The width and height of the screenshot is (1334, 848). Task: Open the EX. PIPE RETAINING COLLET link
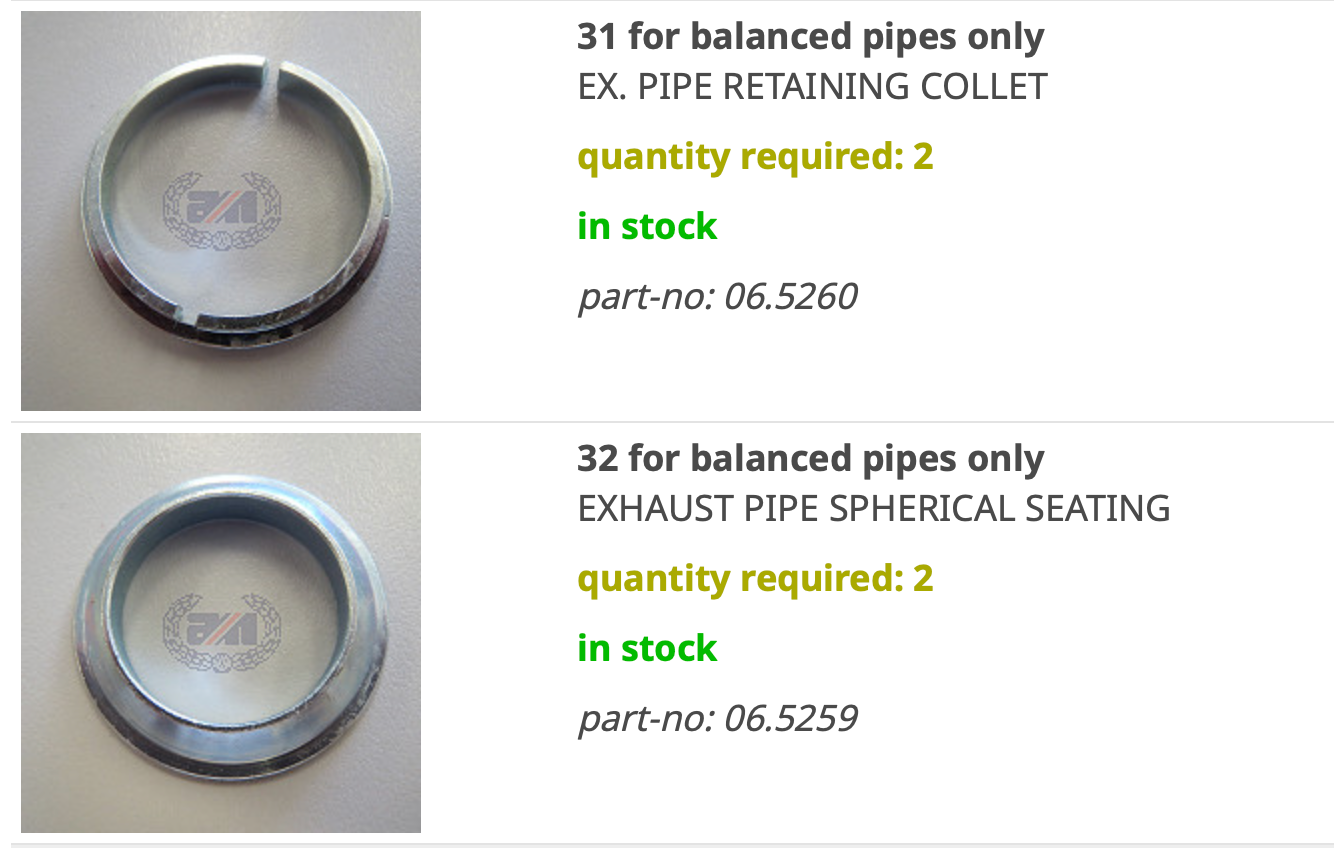(812, 87)
